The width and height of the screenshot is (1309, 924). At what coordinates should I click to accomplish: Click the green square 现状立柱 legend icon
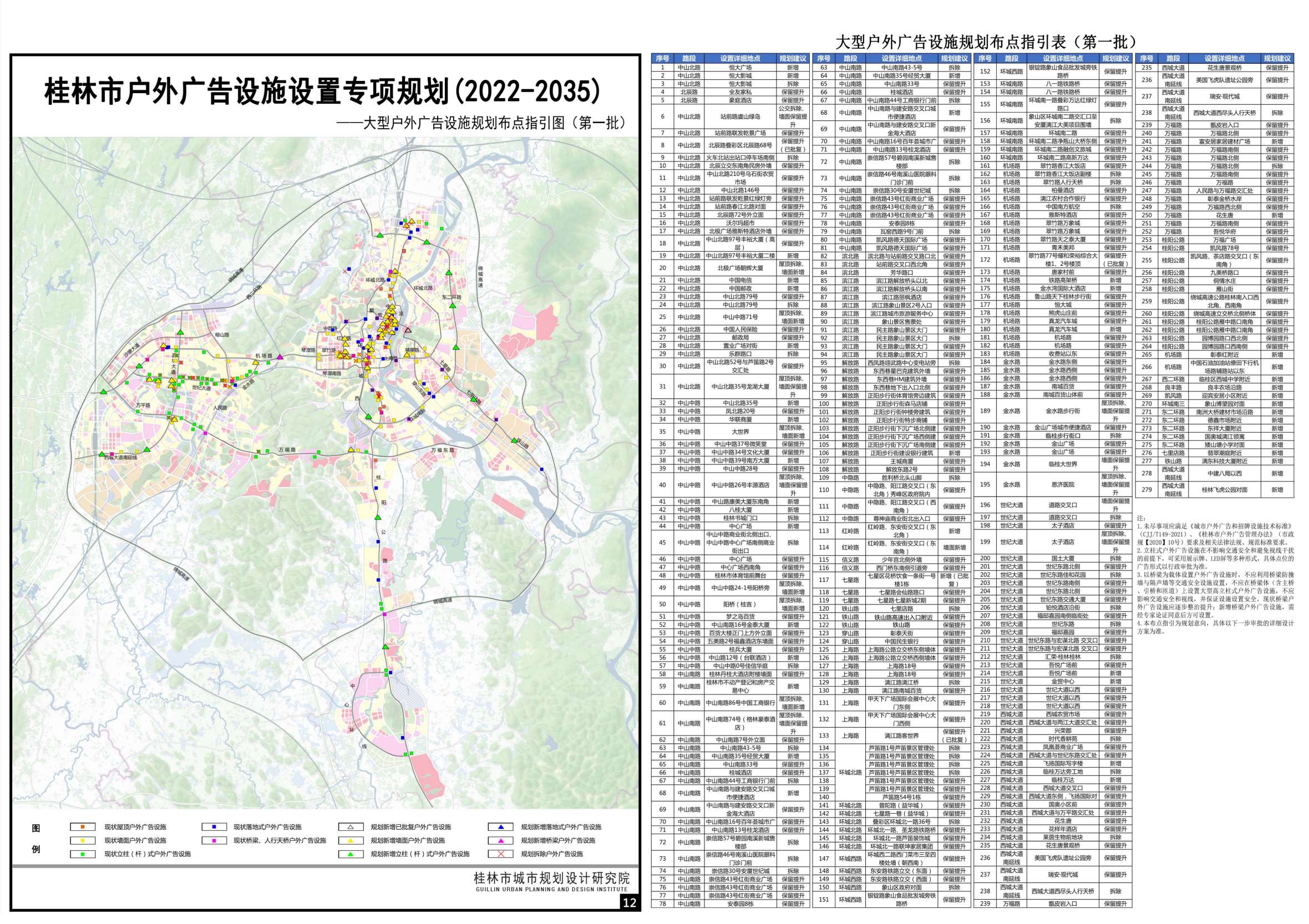82,854
